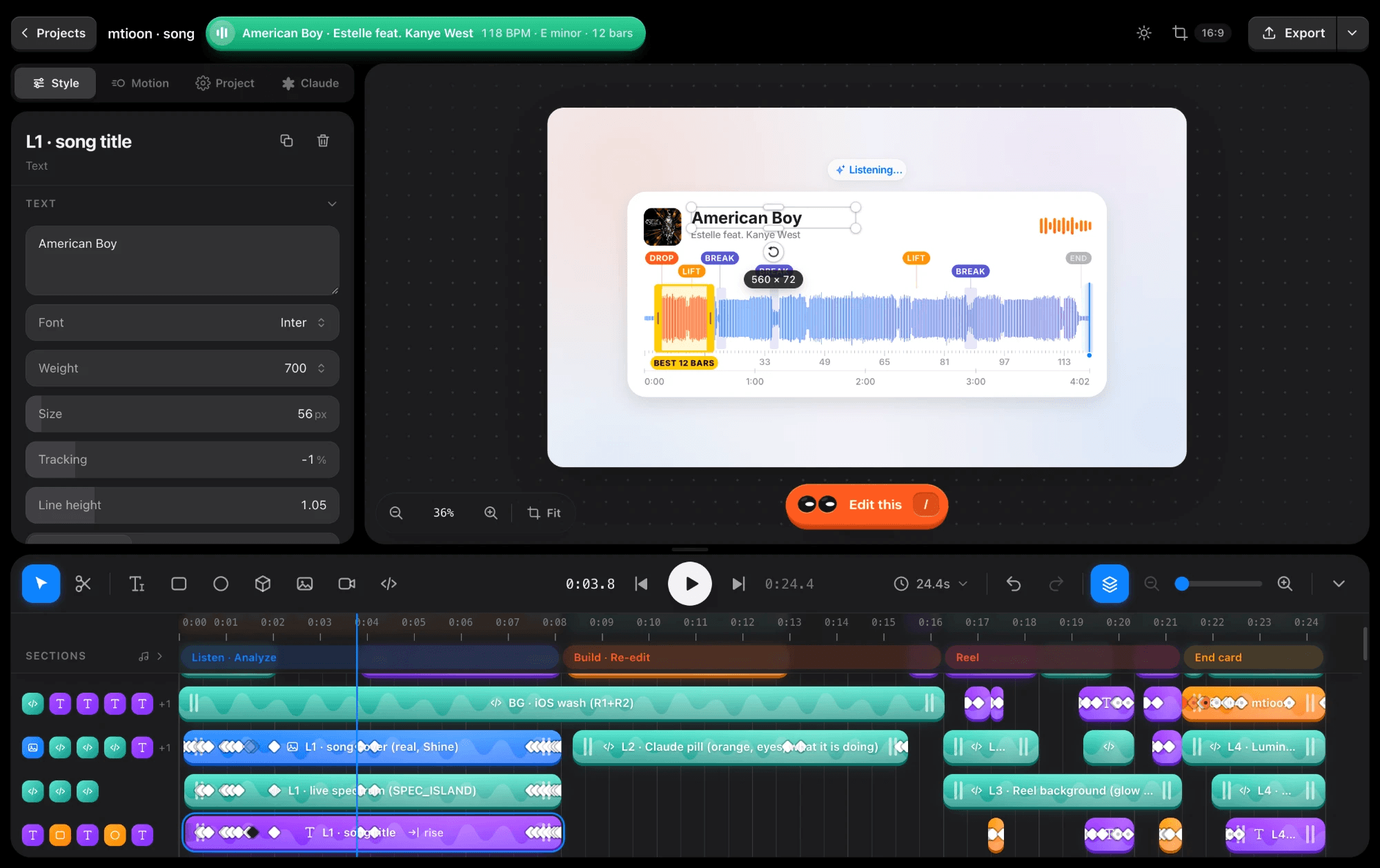1380x868 pixels.
Task: Play the timeline preview
Action: pos(690,584)
